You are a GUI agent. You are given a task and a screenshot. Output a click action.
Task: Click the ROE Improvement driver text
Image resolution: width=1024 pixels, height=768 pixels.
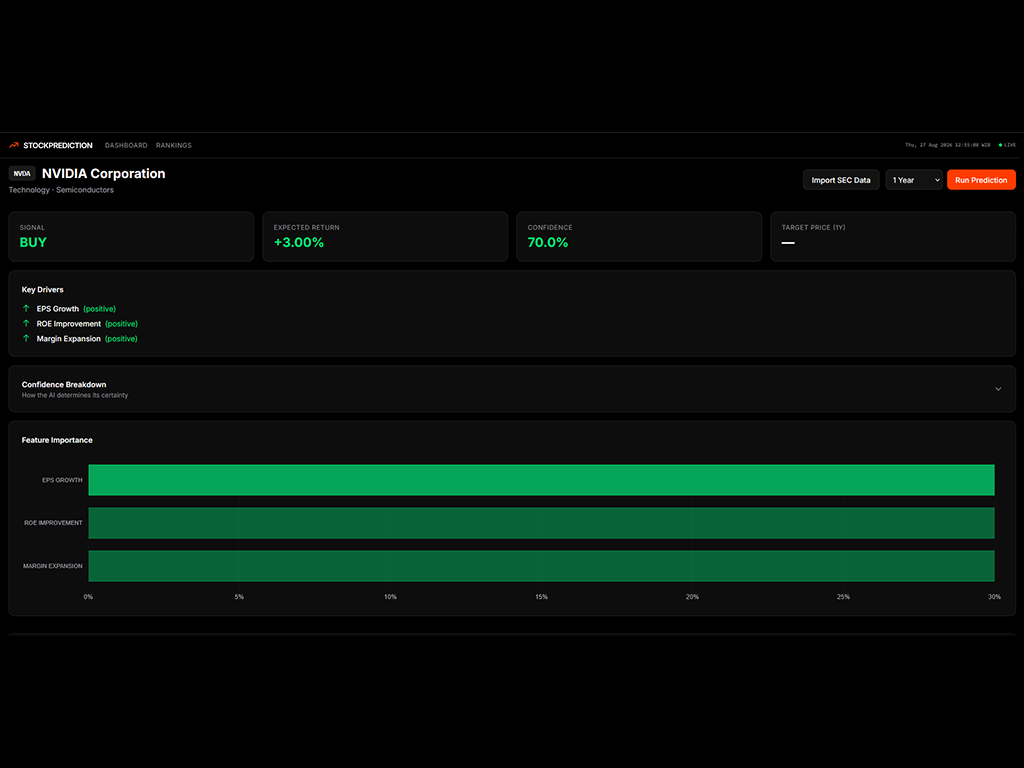click(69, 324)
